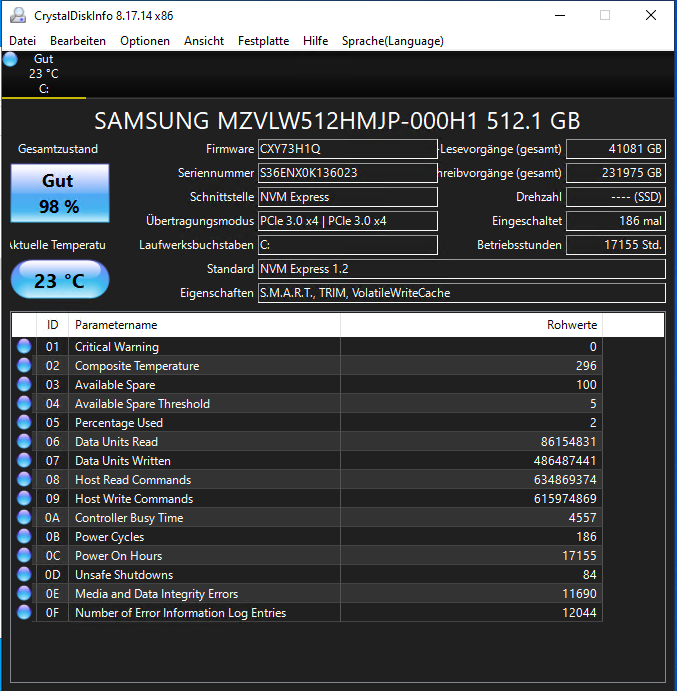Image resolution: width=677 pixels, height=691 pixels.
Task: Open the Hilfe menu
Action: (316, 41)
